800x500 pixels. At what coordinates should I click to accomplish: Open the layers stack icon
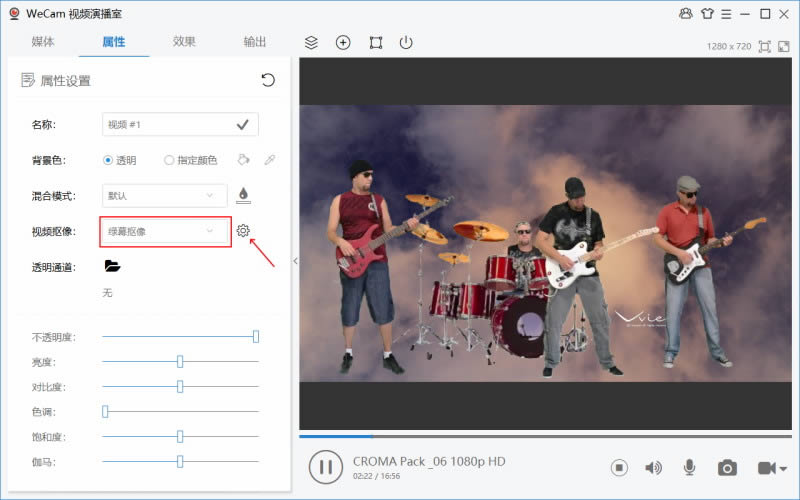pyautogui.click(x=311, y=42)
